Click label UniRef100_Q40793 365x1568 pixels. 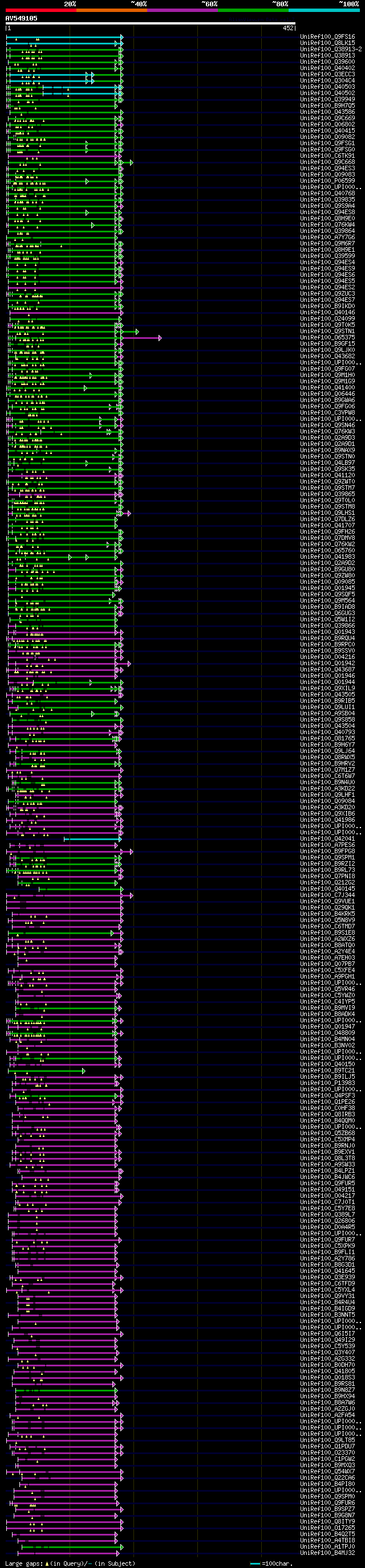[x=327, y=732]
